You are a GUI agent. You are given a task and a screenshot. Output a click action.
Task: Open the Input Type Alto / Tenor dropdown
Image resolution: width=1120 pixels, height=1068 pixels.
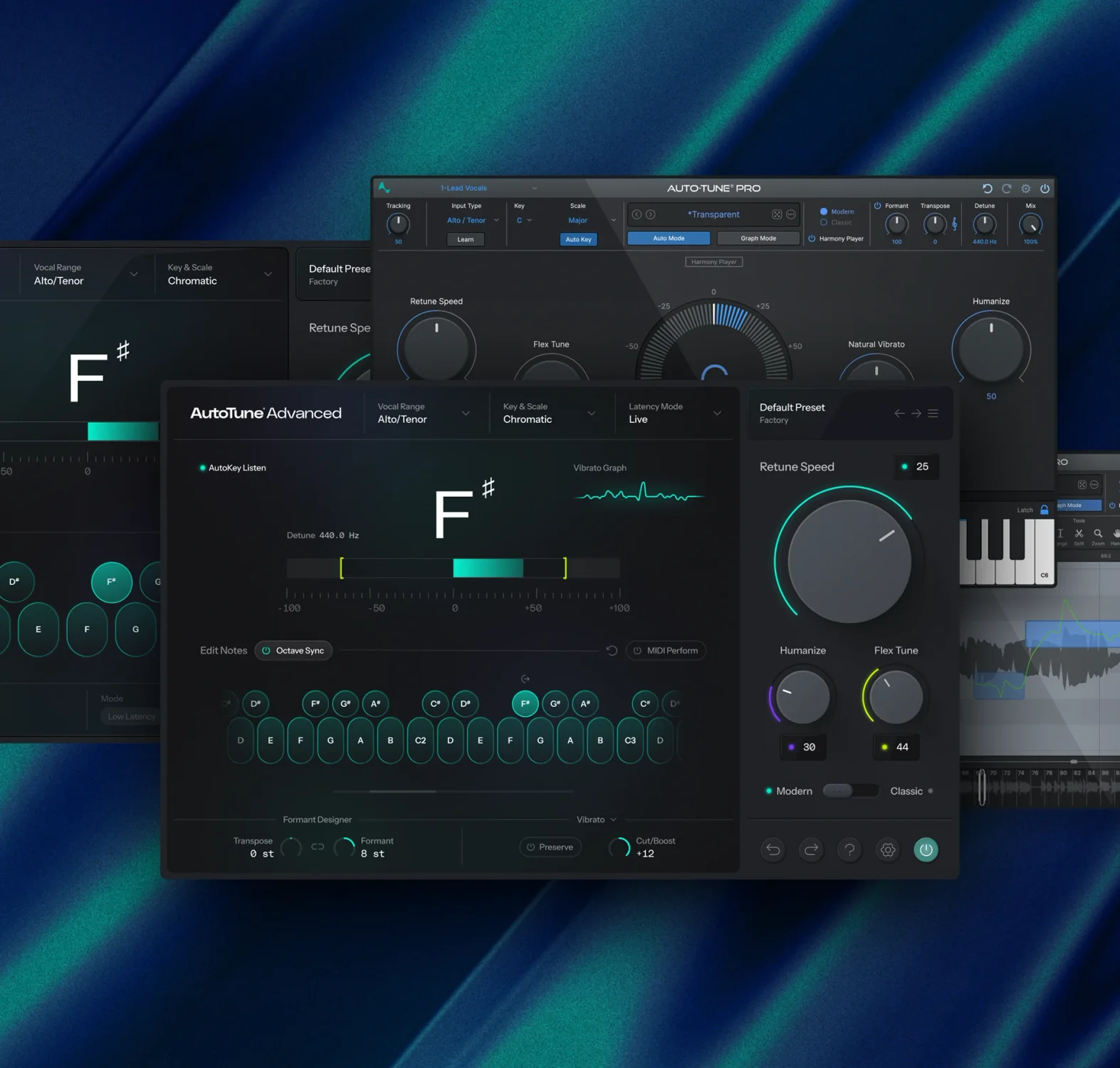(473, 221)
